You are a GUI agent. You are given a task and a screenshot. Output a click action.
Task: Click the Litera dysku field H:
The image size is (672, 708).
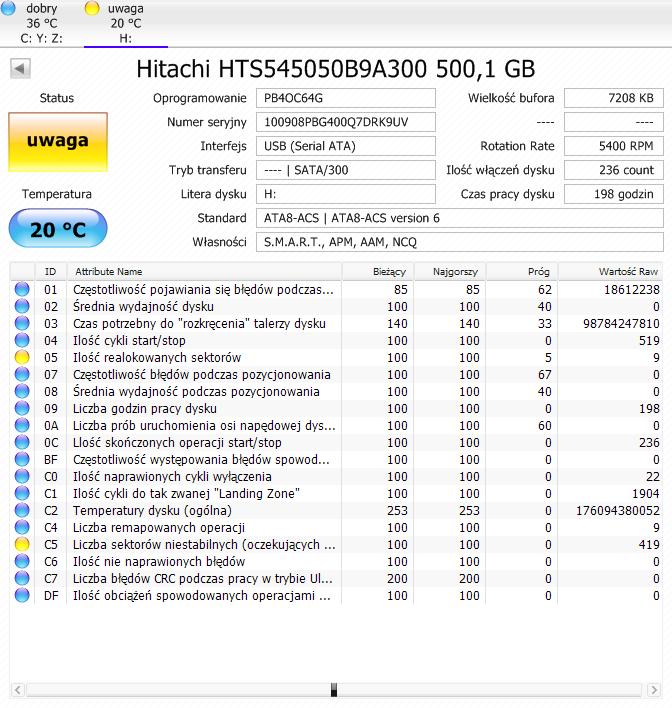346,194
